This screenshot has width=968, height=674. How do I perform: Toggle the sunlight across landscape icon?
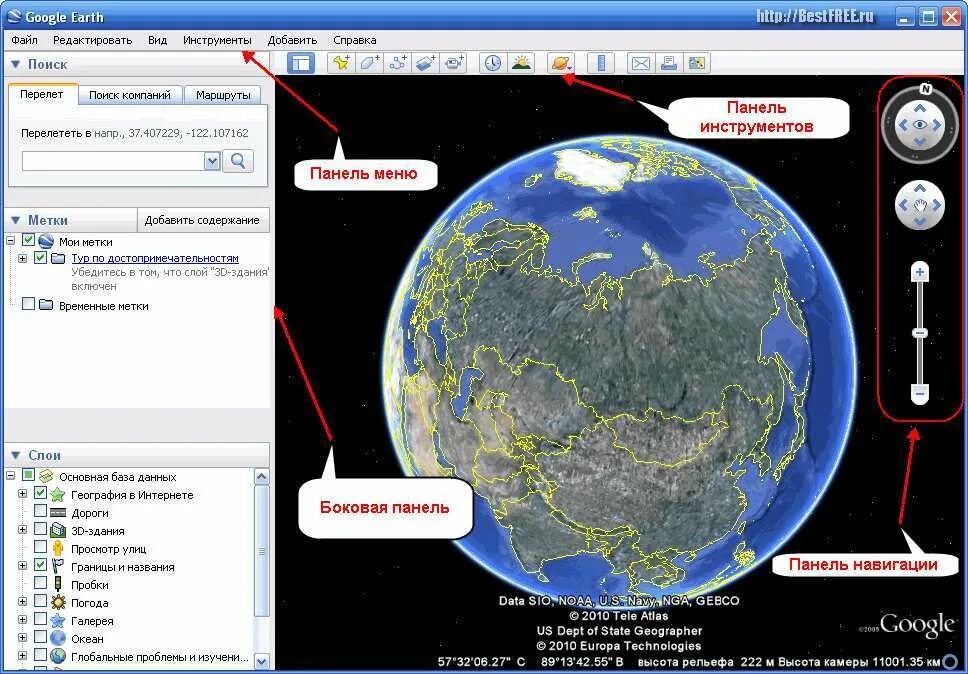tap(521, 63)
